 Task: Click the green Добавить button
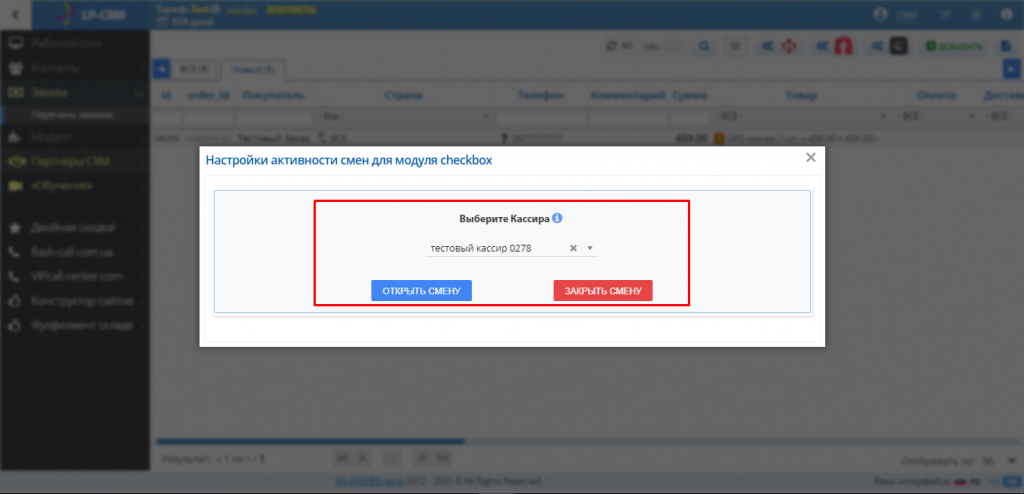click(x=953, y=46)
